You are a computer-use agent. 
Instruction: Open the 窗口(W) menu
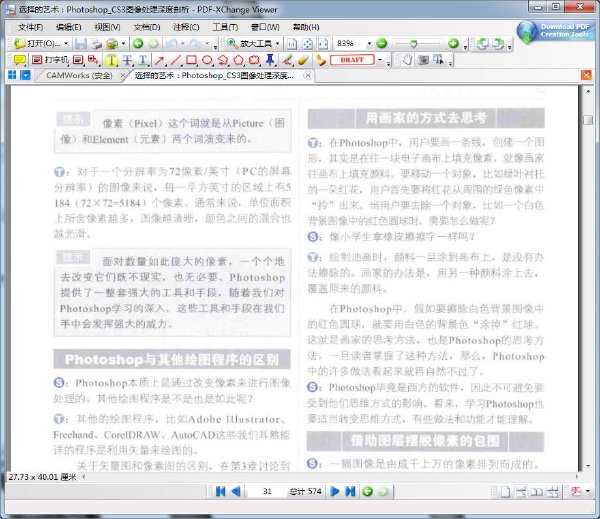pos(265,27)
